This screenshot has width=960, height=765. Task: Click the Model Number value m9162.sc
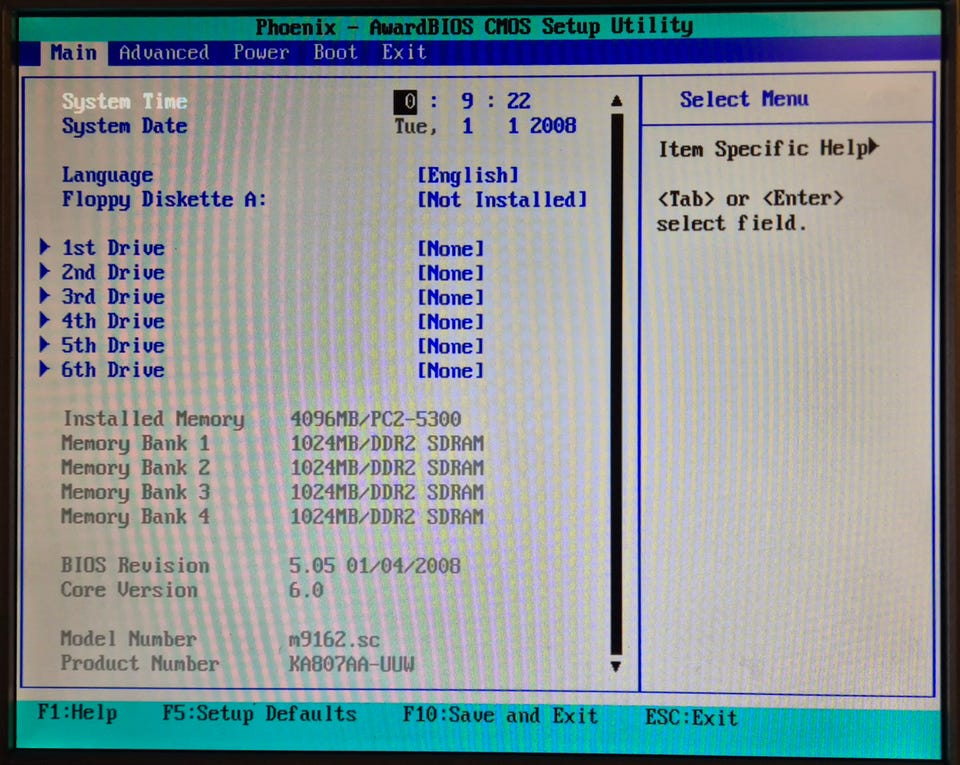click(334, 640)
